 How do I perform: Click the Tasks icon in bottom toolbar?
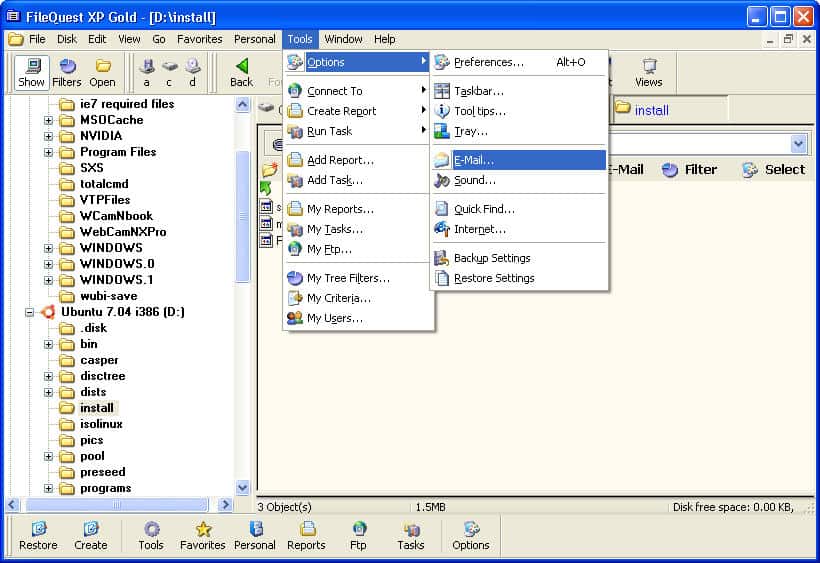(411, 535)
